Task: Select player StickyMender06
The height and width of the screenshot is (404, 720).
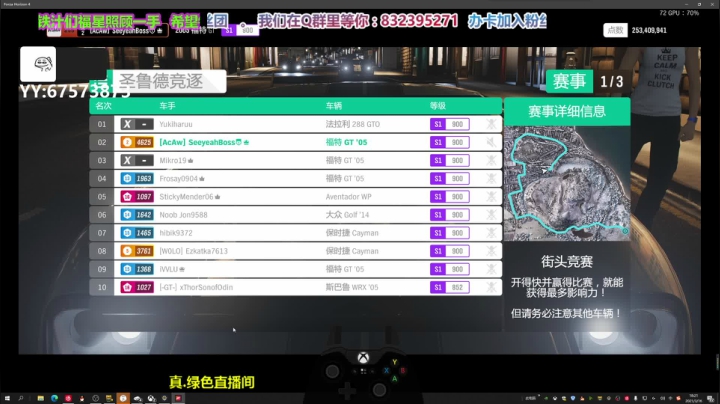Action: coord(296,196)
